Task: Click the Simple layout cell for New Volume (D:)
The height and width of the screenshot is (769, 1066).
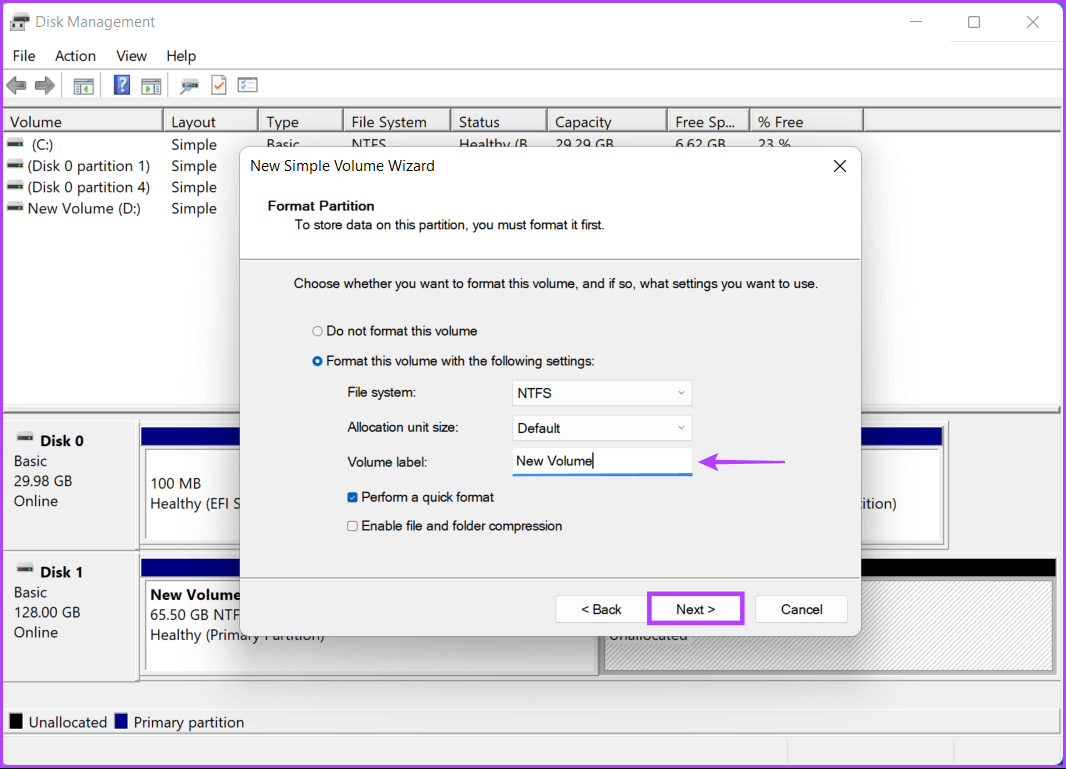Action: click(194, 208)
